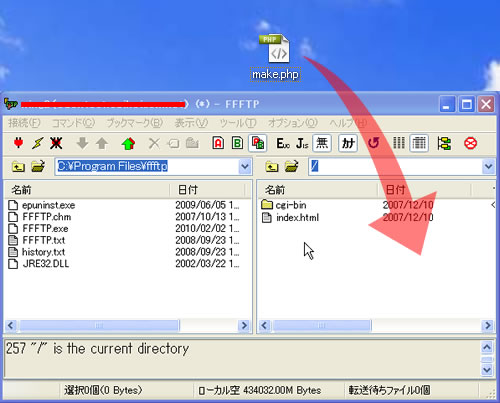Click the Delete X icon in toolbar
Image resolution: width=500 pixels, height=403 pixels.
(154, 143)
